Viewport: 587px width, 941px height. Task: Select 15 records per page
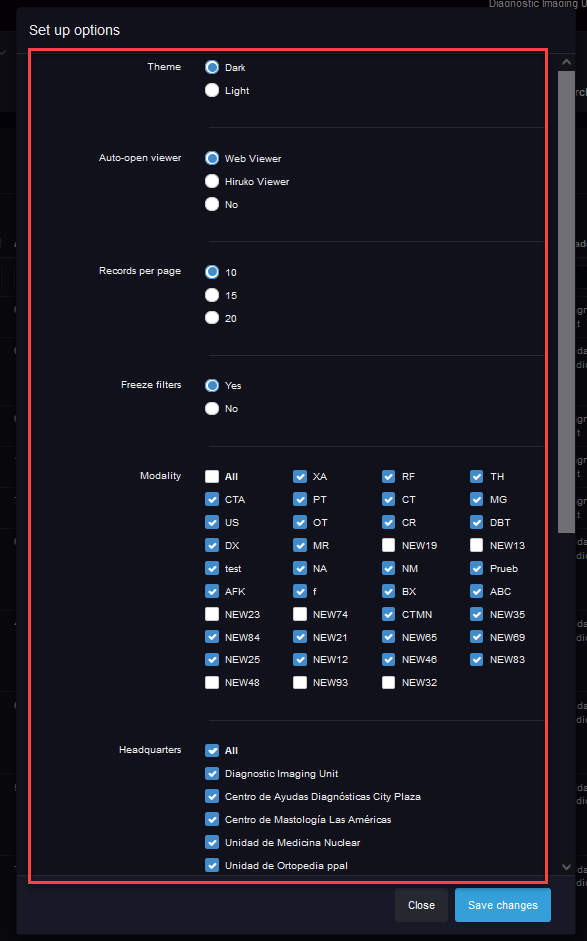tap(212, 295)
